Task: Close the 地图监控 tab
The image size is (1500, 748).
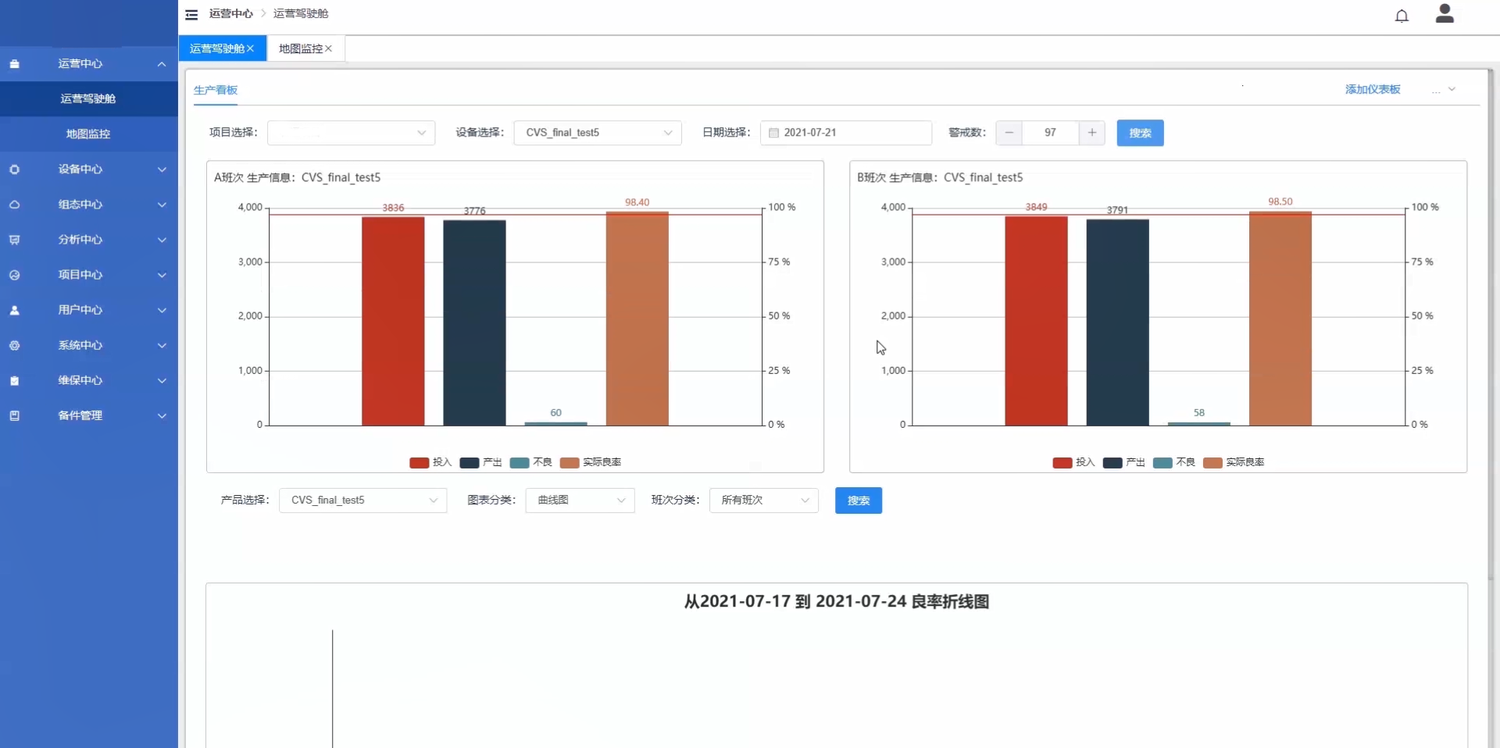Action: [x=328, y=49]
